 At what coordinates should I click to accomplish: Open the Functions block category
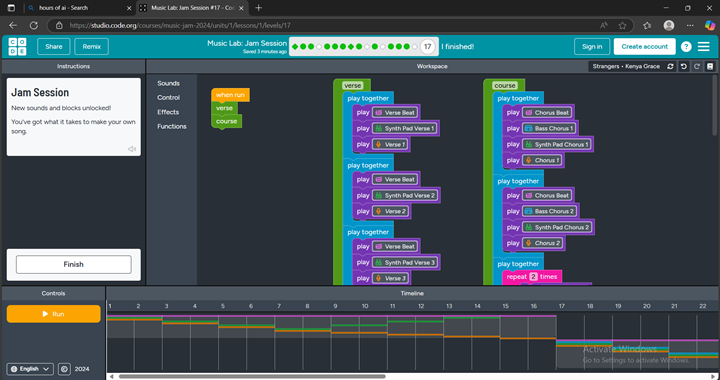click(172, 126)
